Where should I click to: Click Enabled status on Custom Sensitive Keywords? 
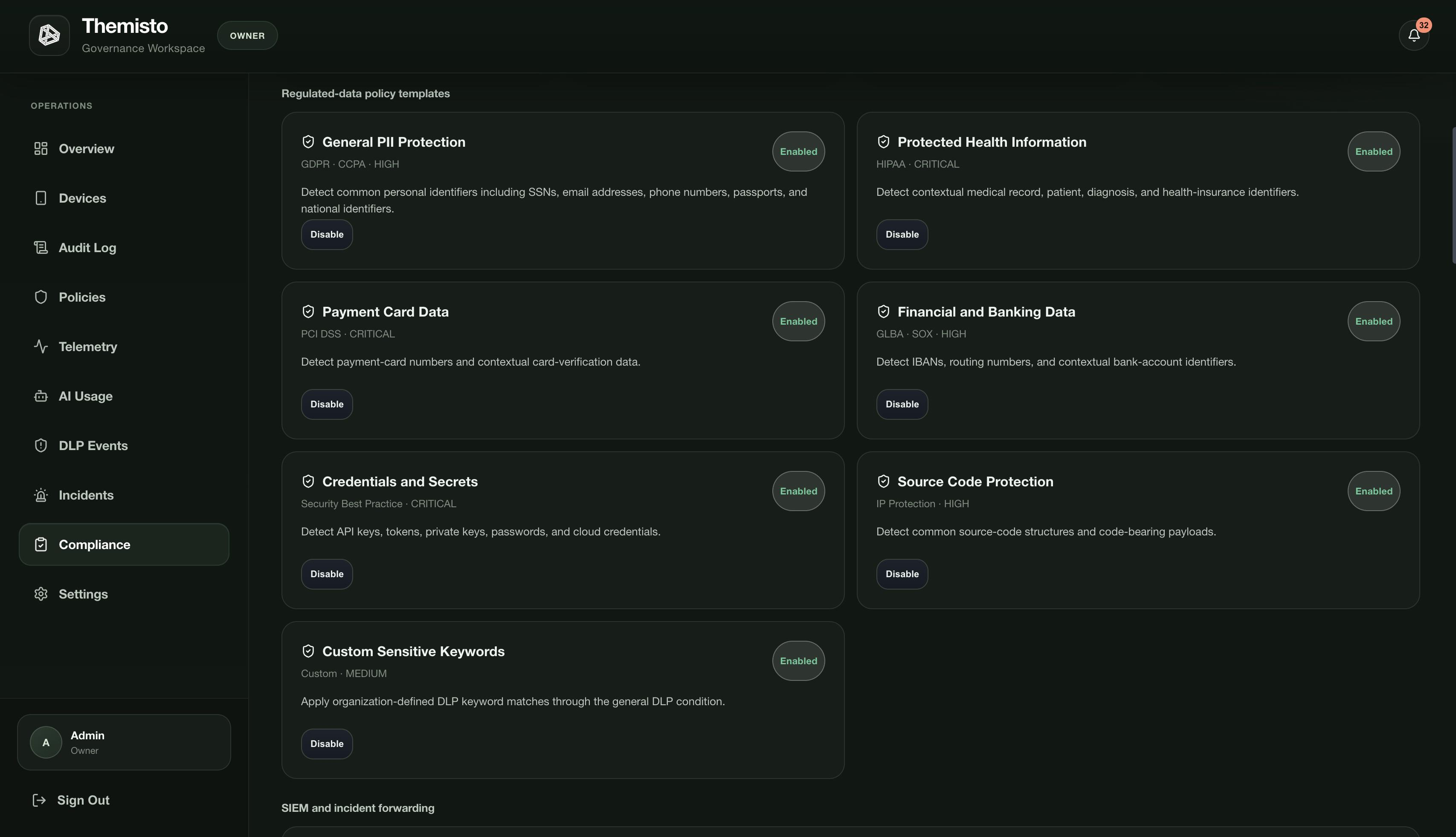798,660
